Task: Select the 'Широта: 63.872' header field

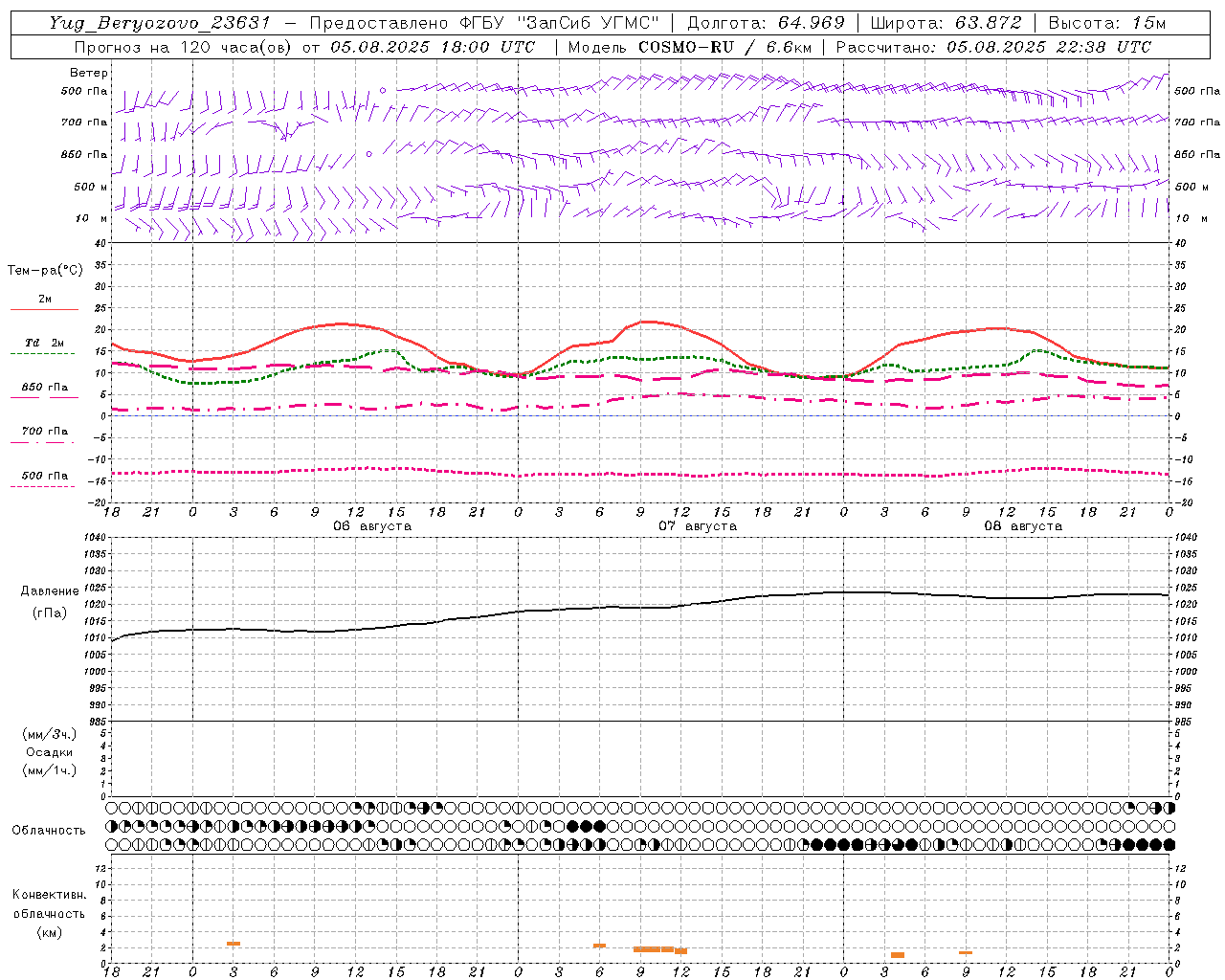Action: pos(946,23)
